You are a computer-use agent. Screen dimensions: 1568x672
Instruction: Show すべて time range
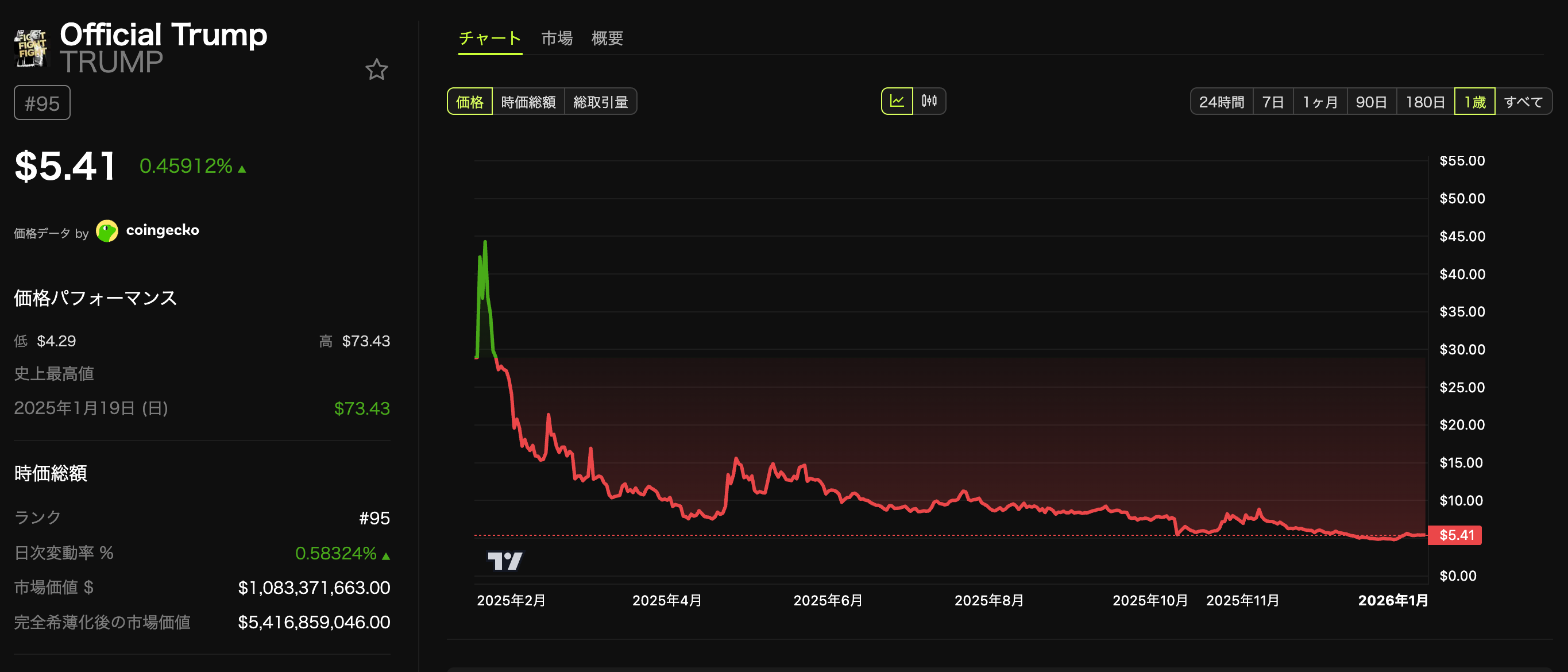pyautogui.click(x=1523, y=102)
